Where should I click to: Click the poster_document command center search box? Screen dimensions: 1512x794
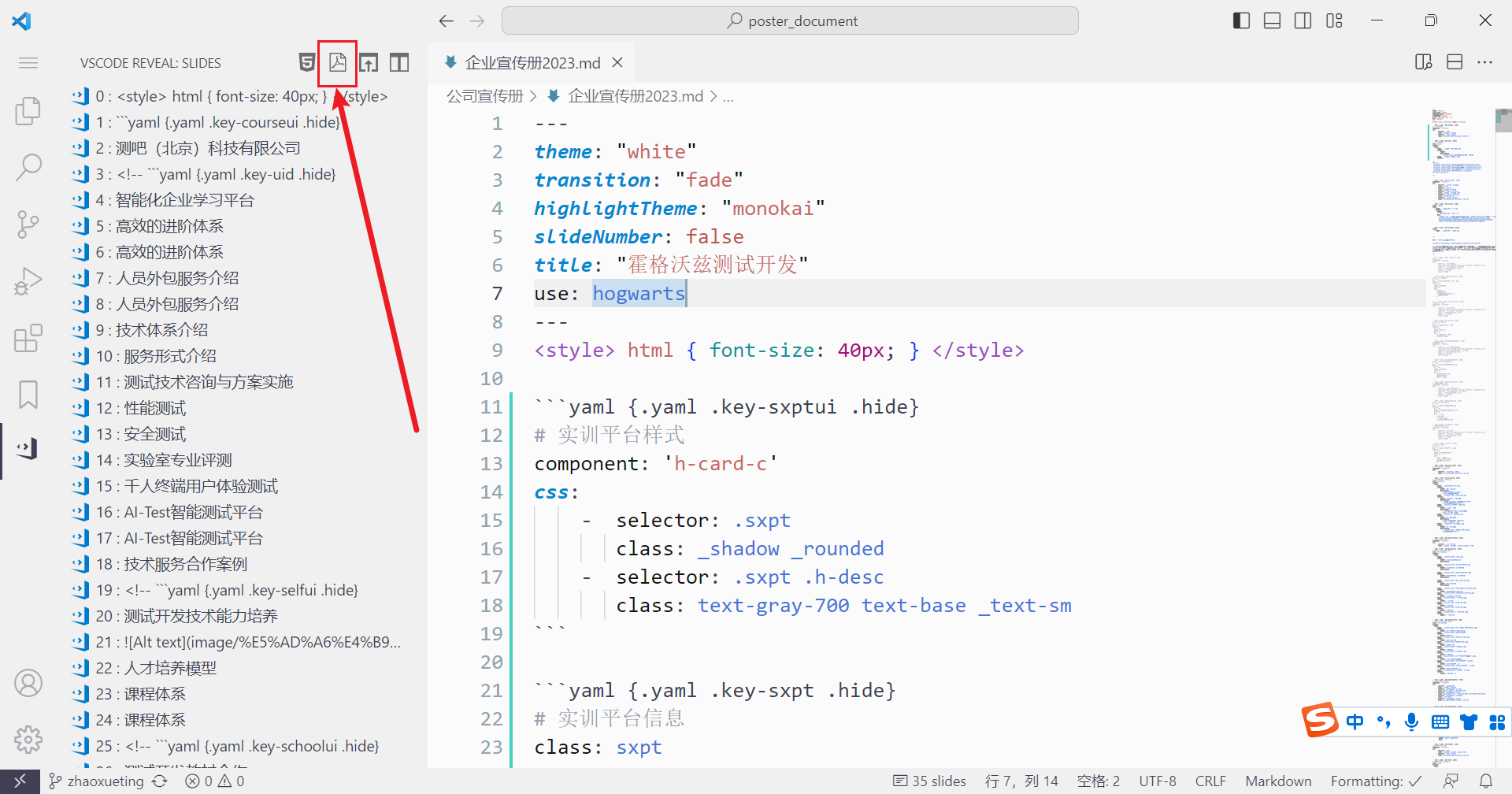[790, 20]
